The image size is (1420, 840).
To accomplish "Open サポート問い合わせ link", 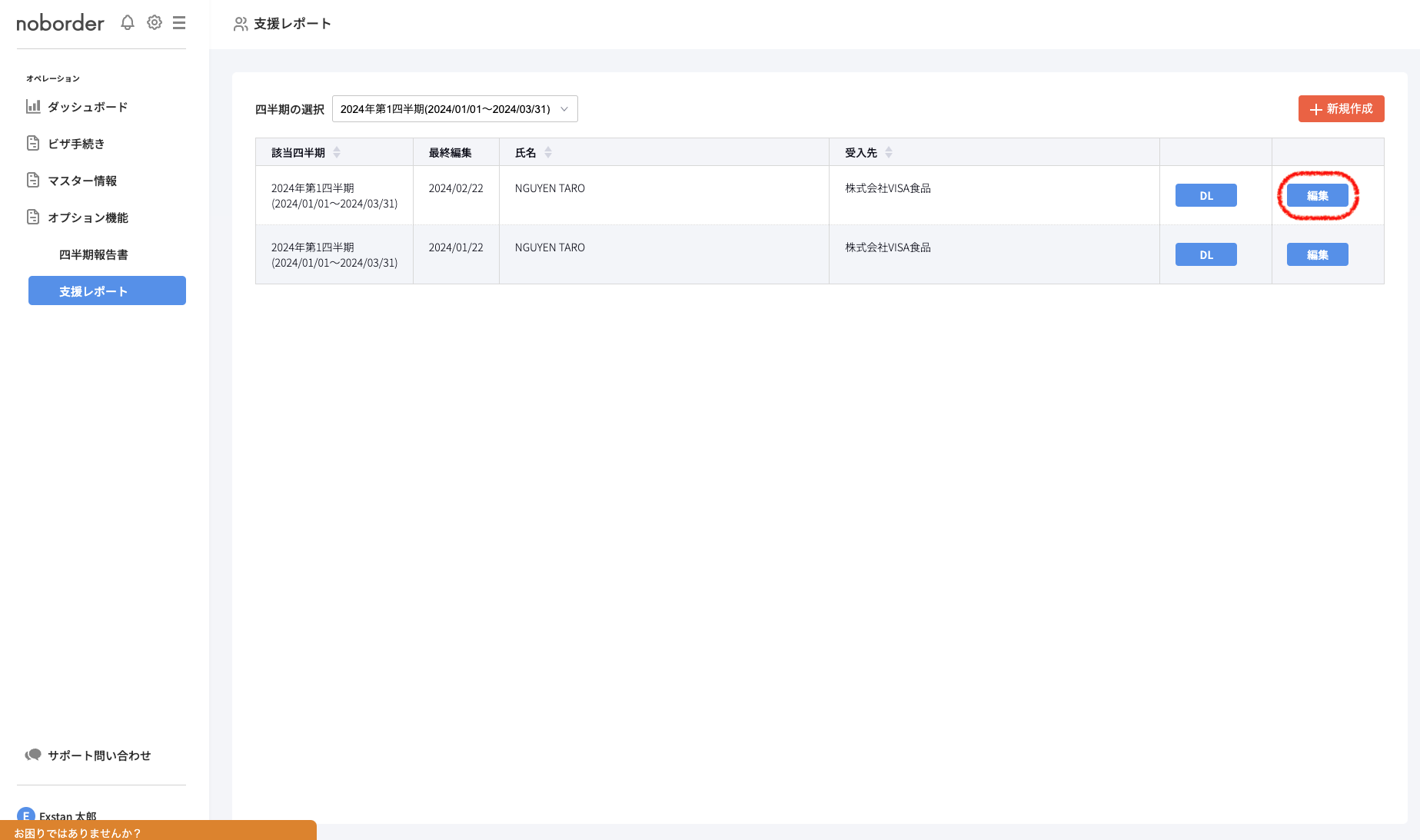I will point(99,755).
